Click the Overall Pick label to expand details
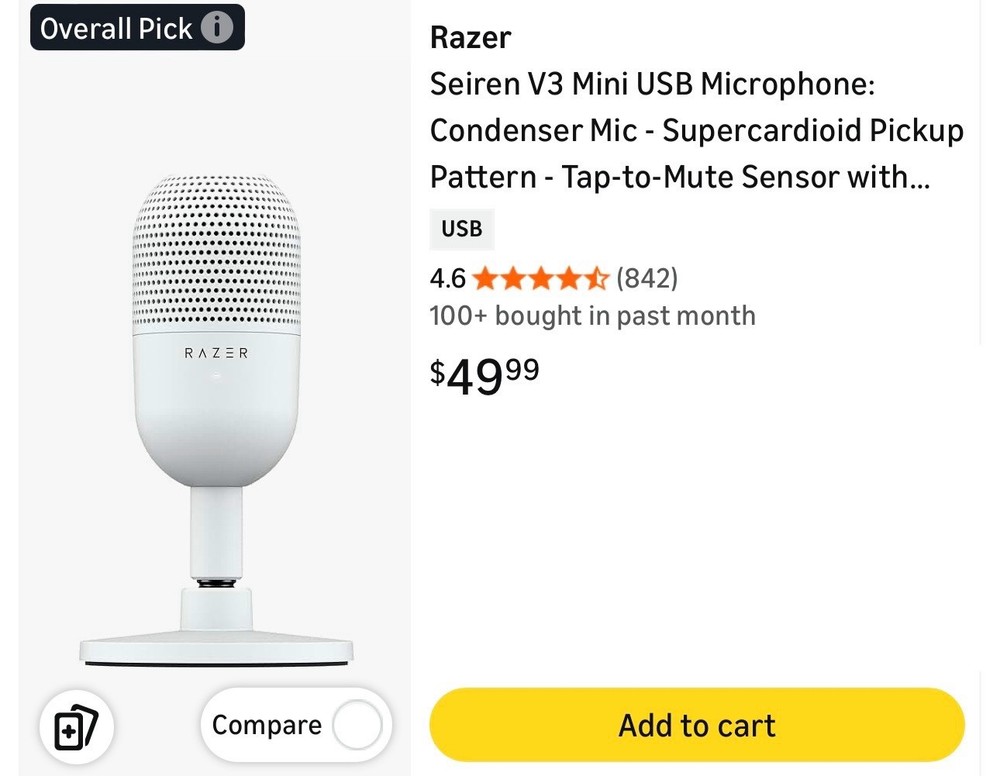 pyautogui.click(x=116, y=27)
